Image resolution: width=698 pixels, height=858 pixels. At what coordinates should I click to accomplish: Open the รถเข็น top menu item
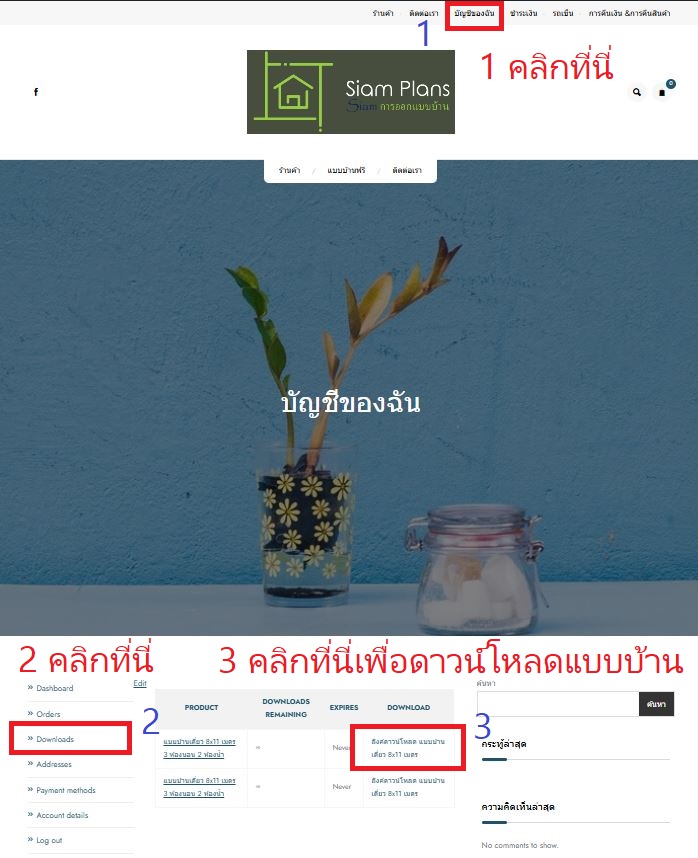[563, 13]
